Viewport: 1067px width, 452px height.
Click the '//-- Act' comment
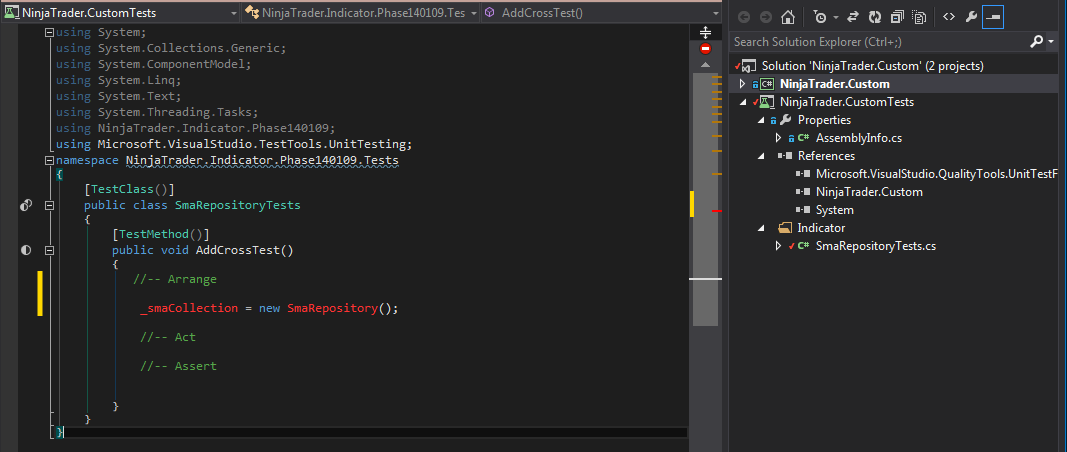click(x=168, y=337)
